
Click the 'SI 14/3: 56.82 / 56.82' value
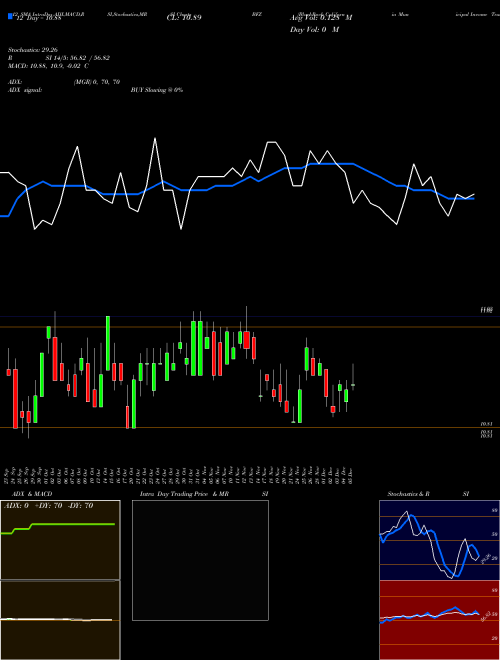(78, 58)
